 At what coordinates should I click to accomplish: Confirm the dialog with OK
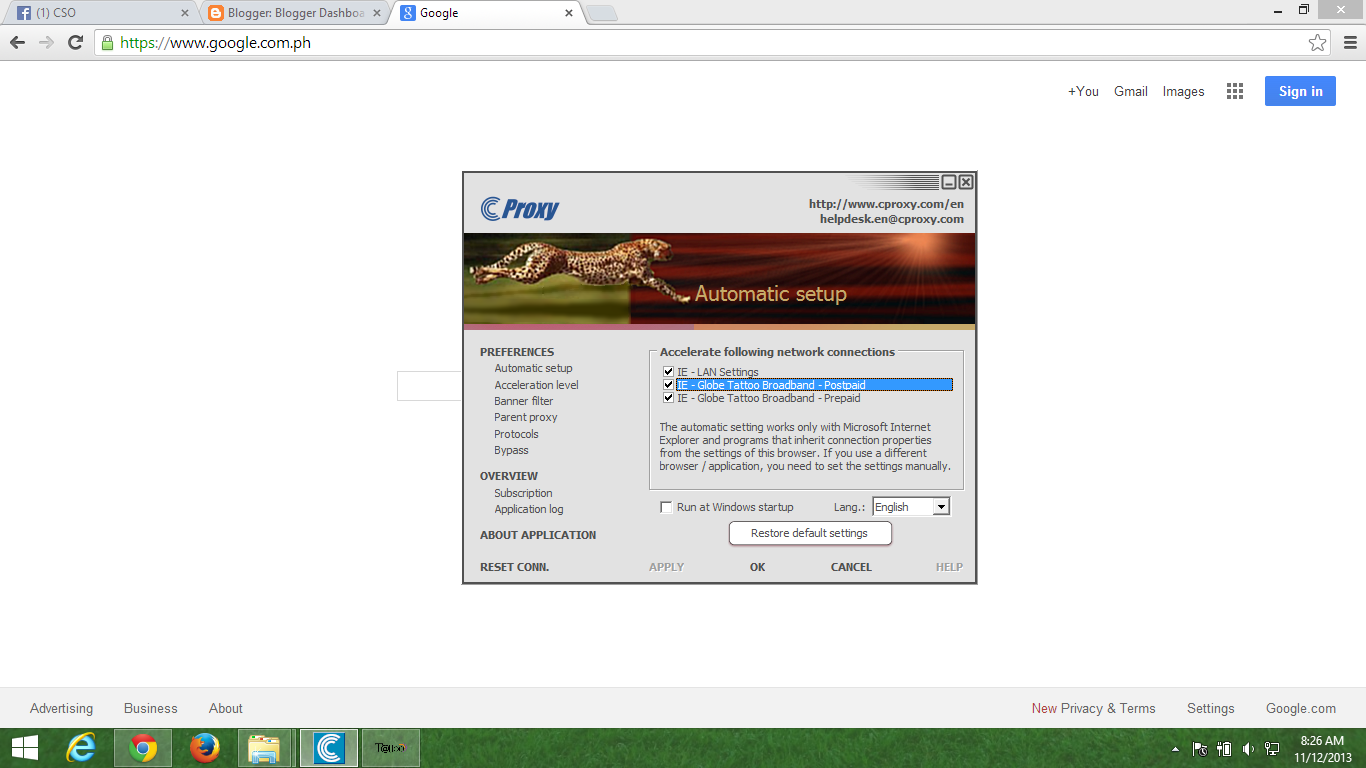pos(758,567)
